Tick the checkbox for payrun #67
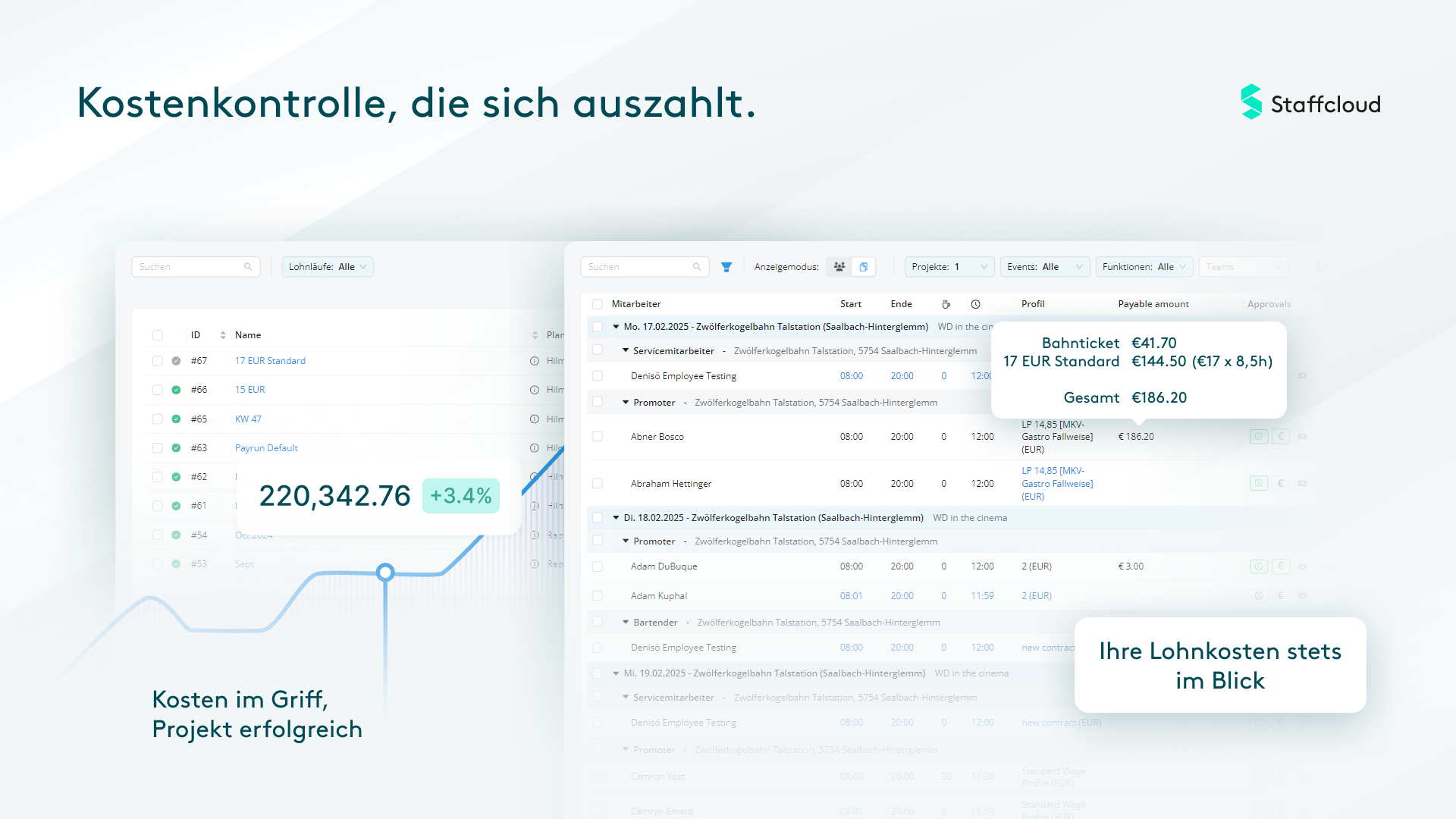Image resolution: width=1456 pixels, height=819 pixels. click(158, 361)
